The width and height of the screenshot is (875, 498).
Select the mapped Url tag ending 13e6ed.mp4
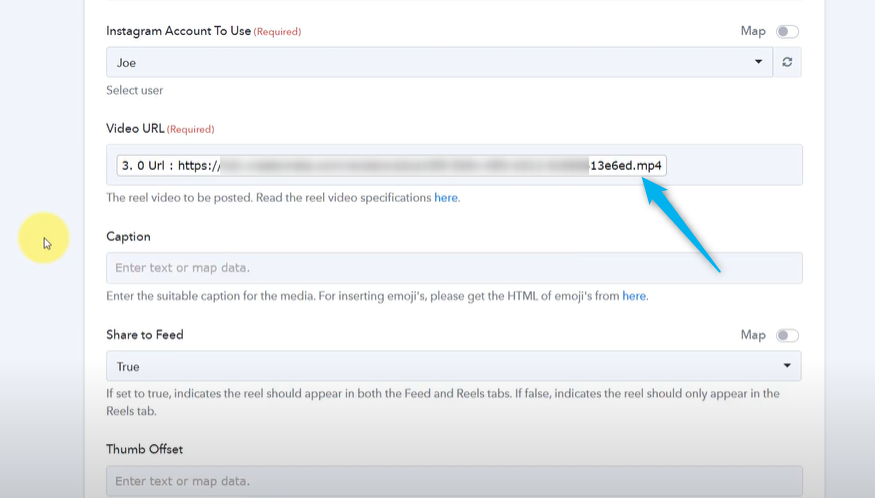[391, 165]
